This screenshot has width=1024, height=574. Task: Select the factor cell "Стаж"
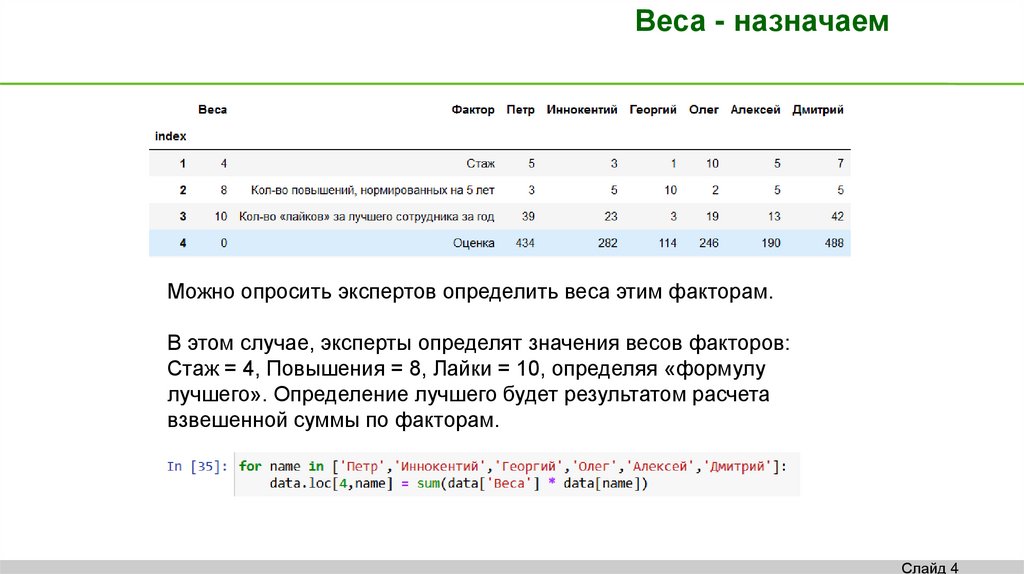[481, 163]
